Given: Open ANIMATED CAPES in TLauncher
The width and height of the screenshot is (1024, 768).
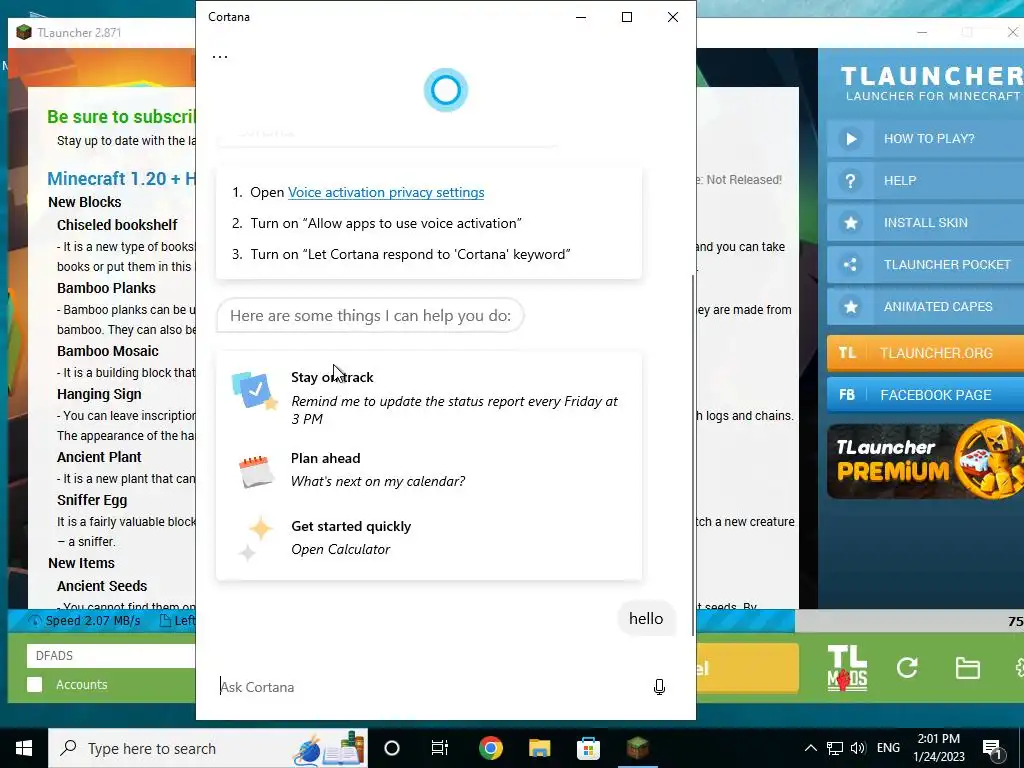Looking at the screenshot, I should [x=925, y=306].
